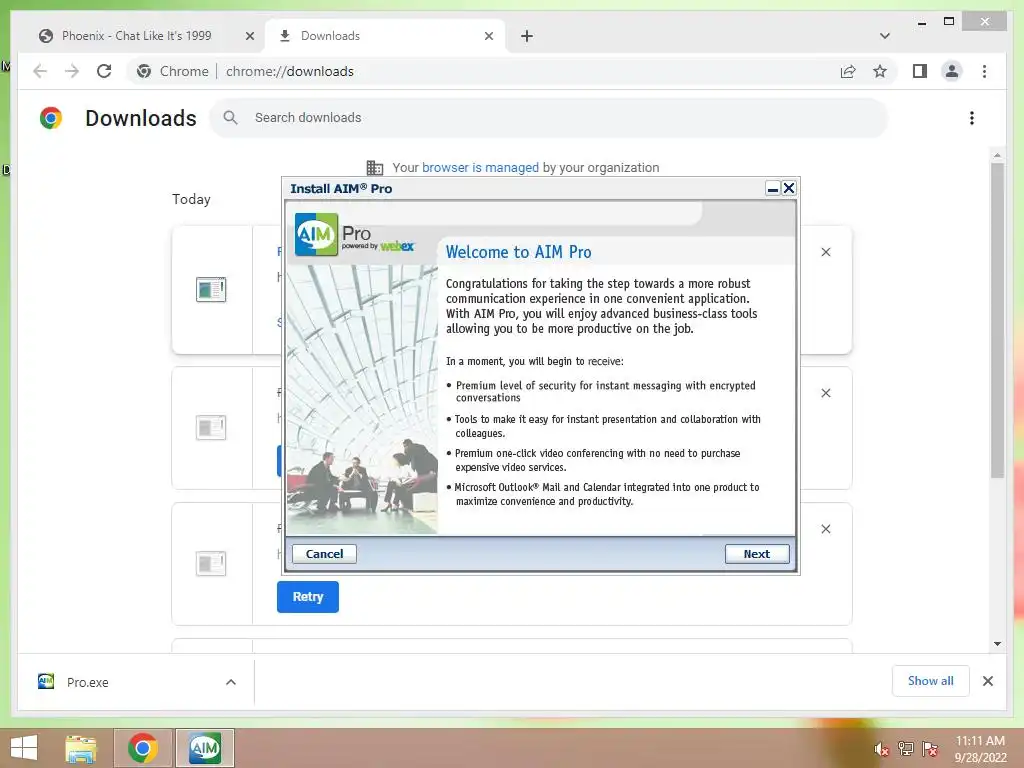Viewport: 1024px width, 768px height.
Task: Remove the first download from the list
Action: click(x=826, y=252)
